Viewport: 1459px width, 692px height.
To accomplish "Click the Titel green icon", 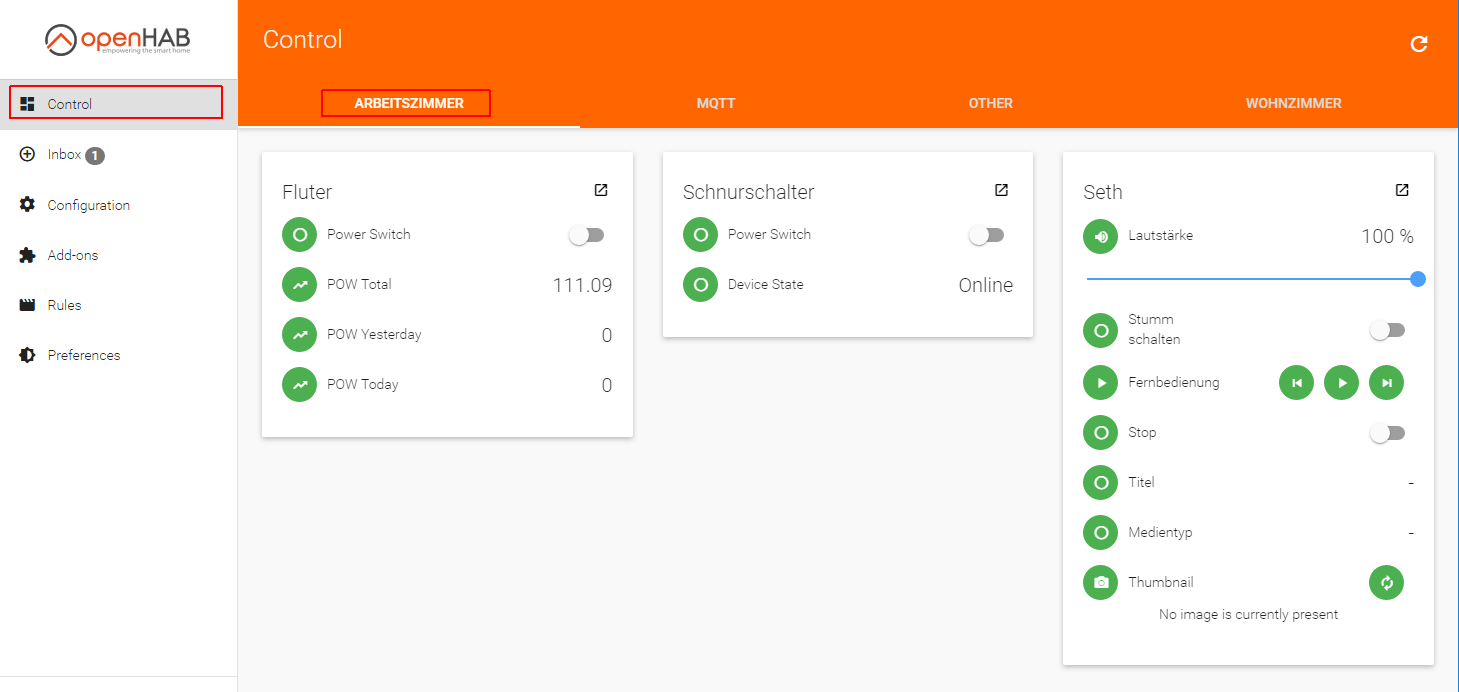I will (1101, 483).
